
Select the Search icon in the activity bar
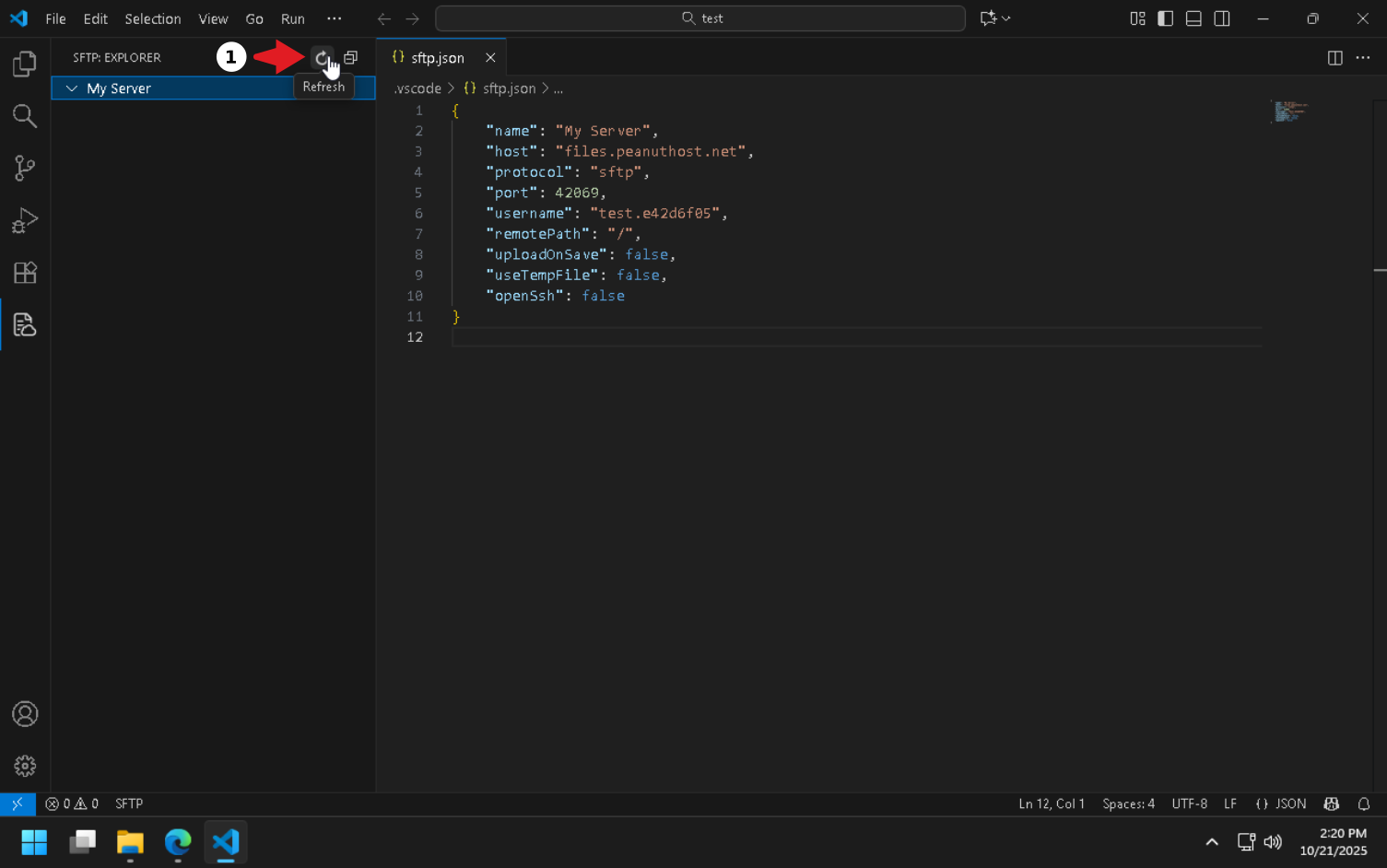click(24, 116)
